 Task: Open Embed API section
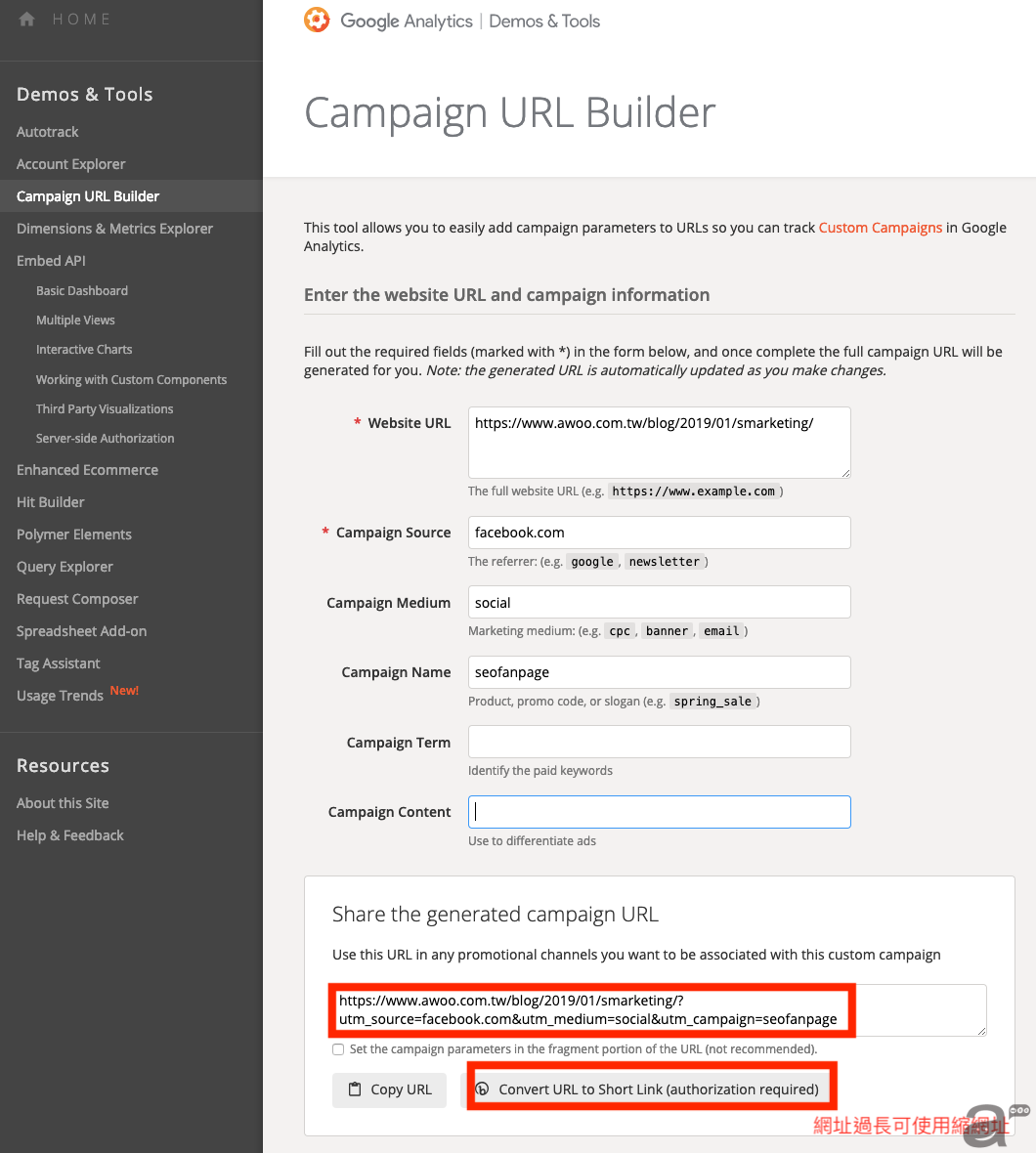point(51,260)
